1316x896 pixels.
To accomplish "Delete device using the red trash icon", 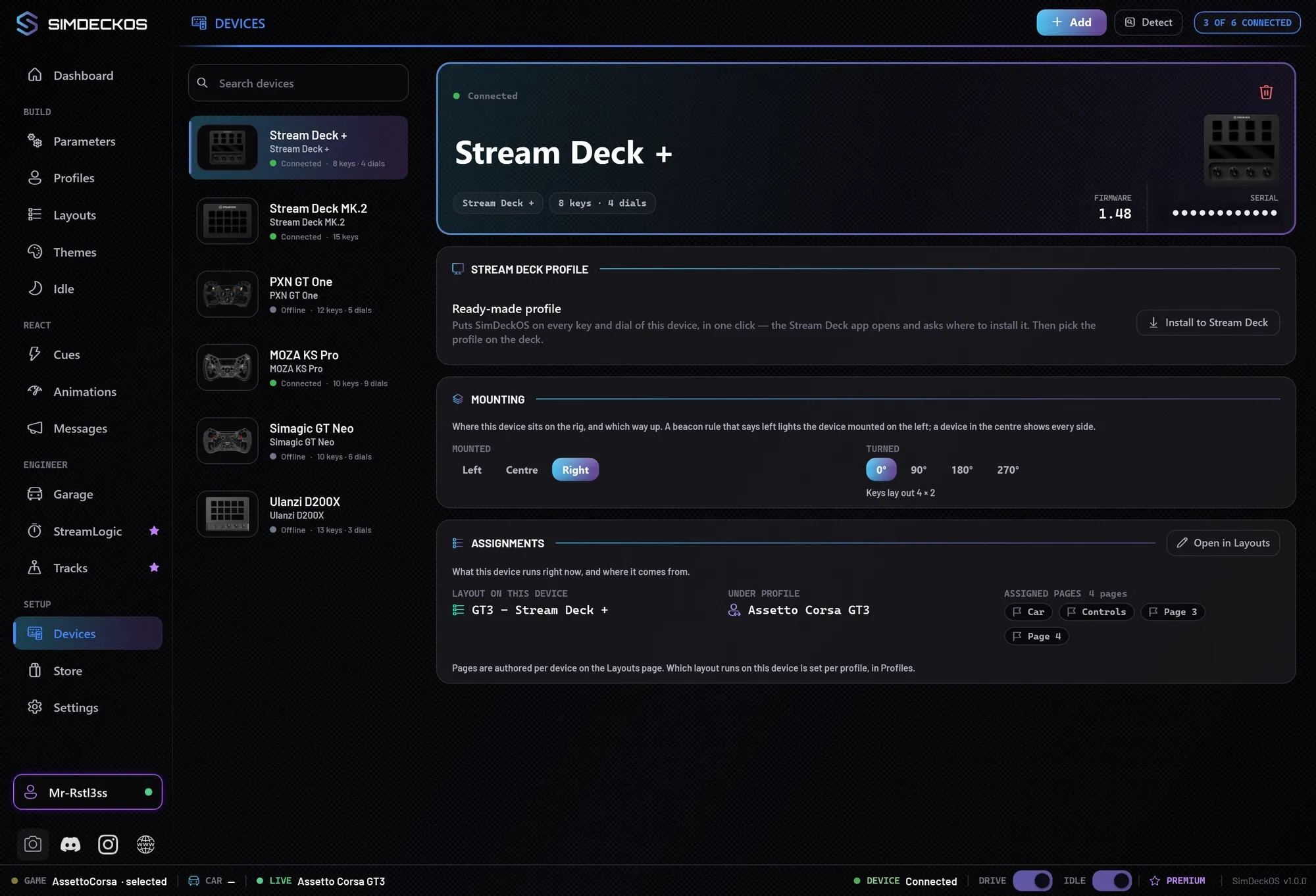I will pos(1266,92).
